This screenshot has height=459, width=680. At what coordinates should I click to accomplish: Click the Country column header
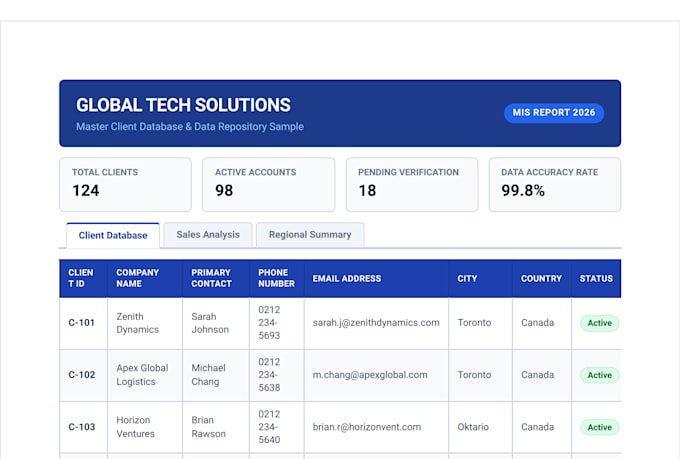541,279
